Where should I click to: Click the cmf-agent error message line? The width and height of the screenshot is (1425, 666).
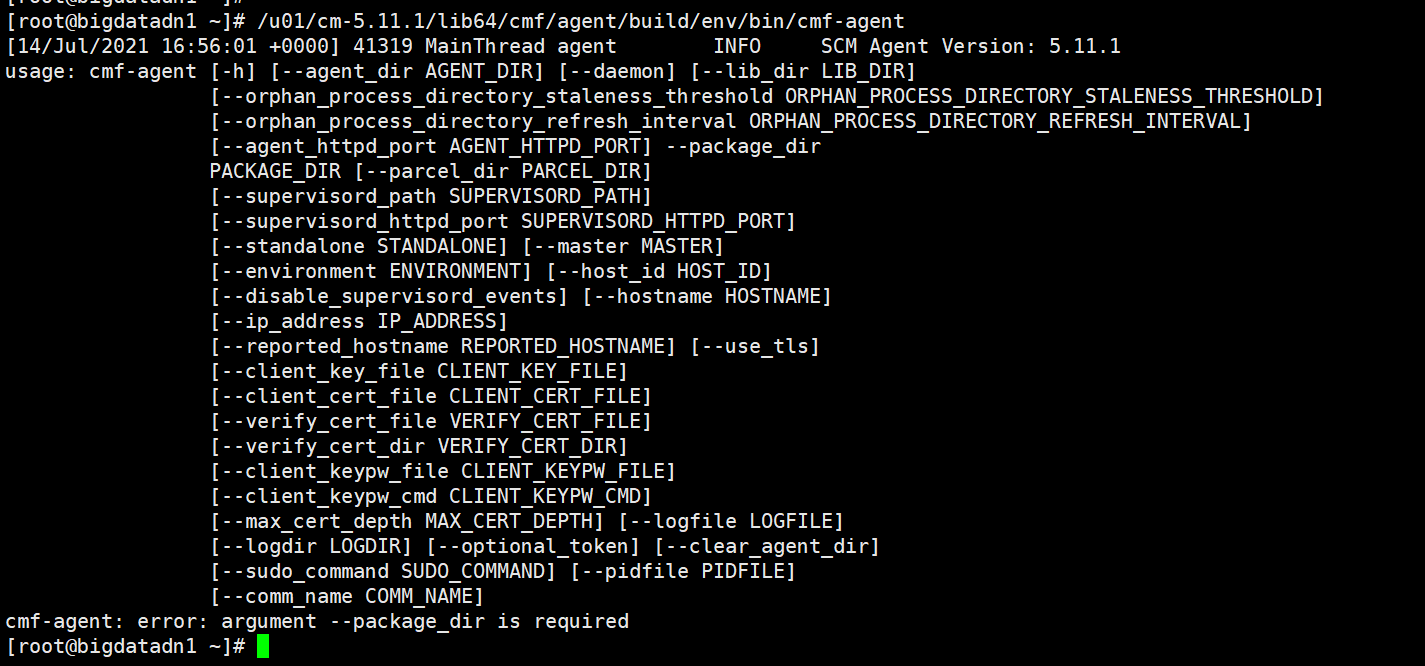[317, 621]
